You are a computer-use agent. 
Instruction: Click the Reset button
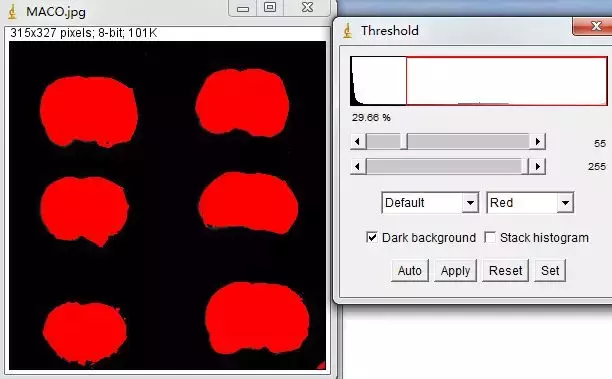505,270
